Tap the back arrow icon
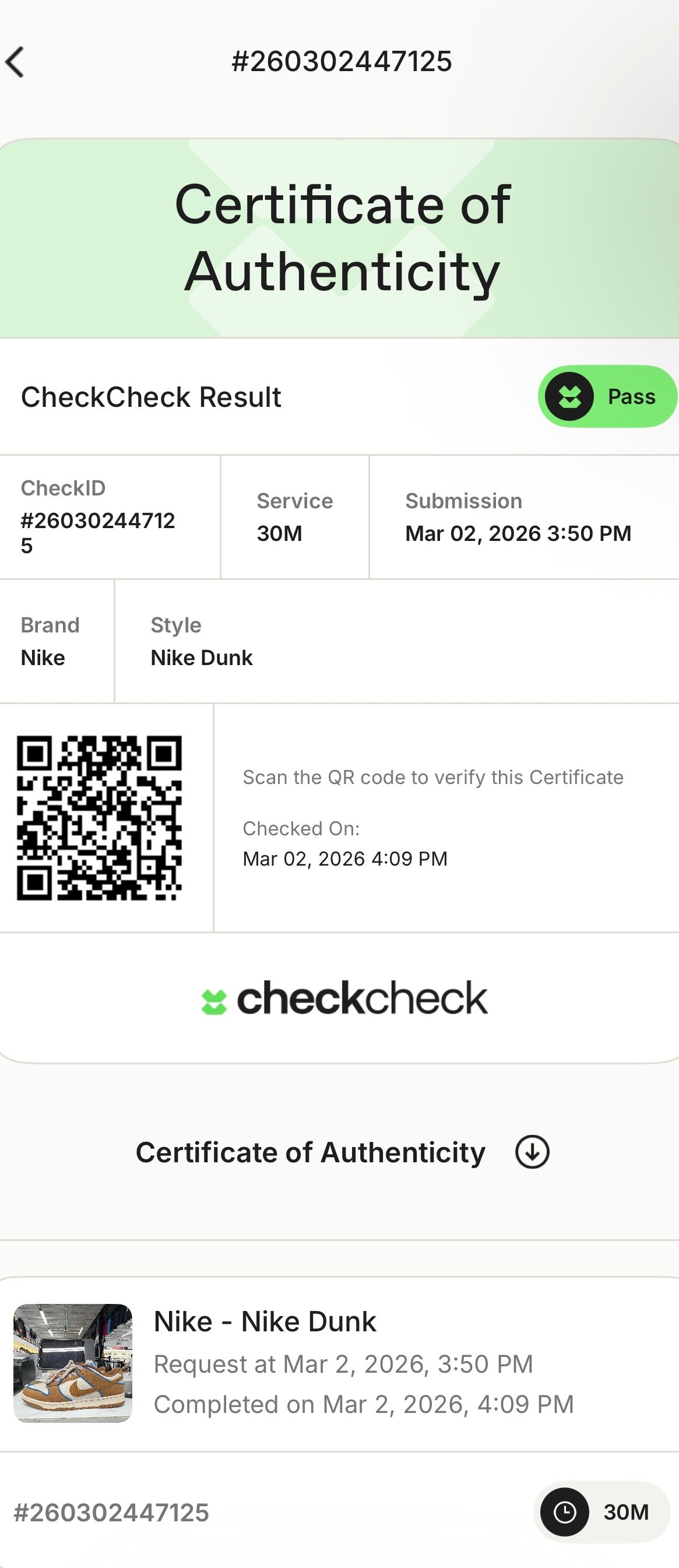 (x=15, y=62)
